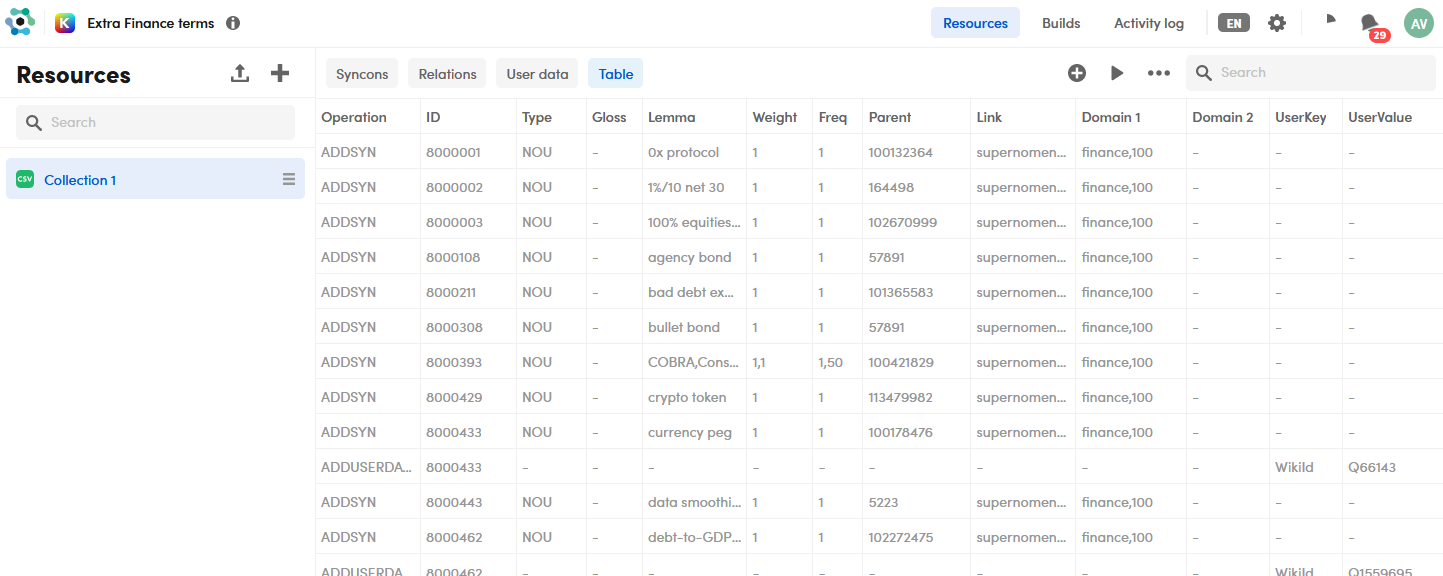Image resolution: width=1443 pixels, height=576 pixels.
Task: Open the AV user avatar menu
Action: pyautogui.click(x=1418, y=23)
